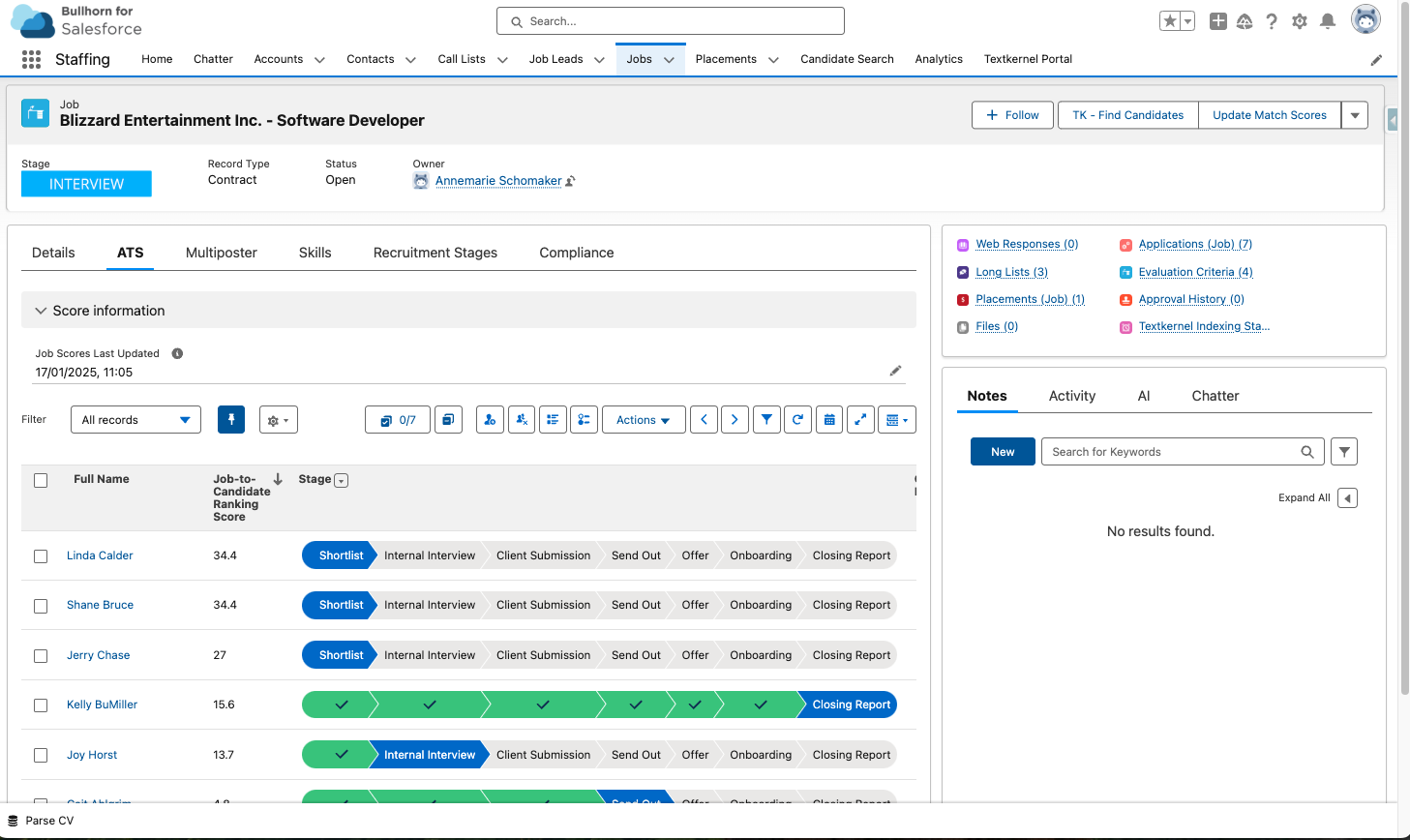
Task: Open the All records filter dropdown
Action: pos(135,420)
